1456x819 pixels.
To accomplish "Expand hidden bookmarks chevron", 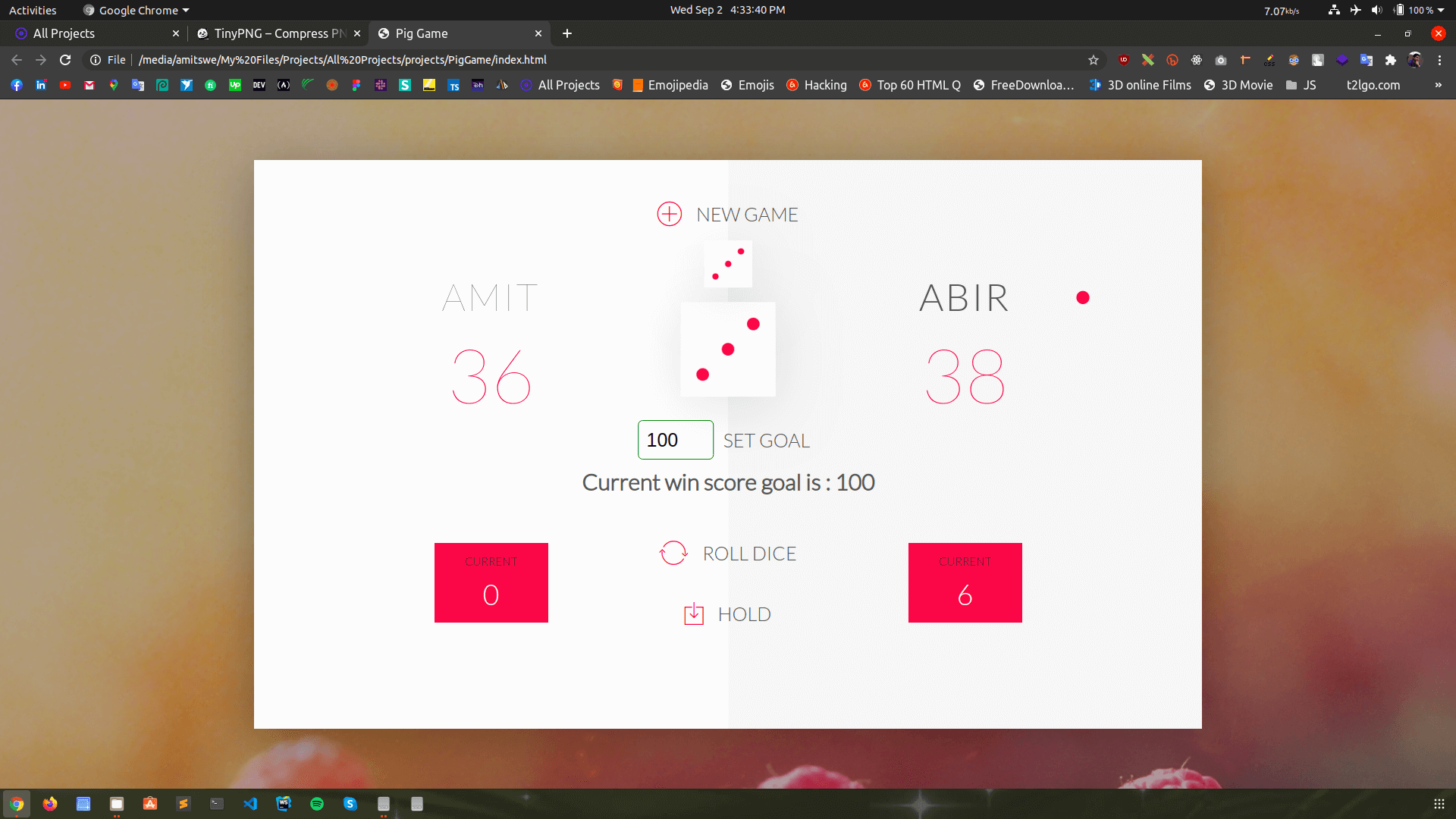I will coord(1438,85).
